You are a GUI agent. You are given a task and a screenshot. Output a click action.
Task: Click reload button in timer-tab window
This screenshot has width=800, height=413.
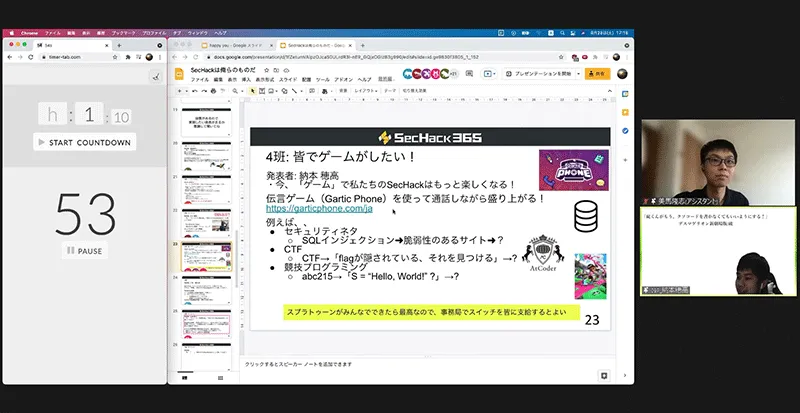(x=31, y=57)
